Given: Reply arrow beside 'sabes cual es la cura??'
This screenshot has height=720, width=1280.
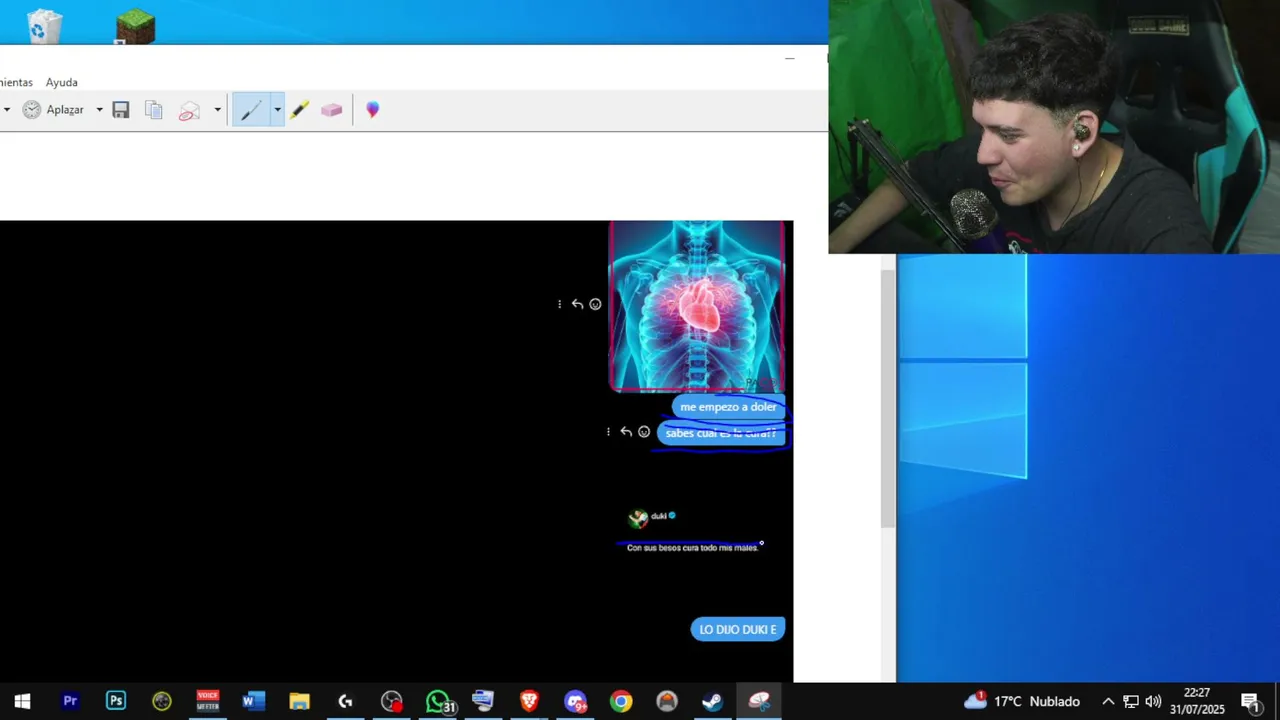Looking at the screenshot, I should pyautogui.click(x=626, y=432).
